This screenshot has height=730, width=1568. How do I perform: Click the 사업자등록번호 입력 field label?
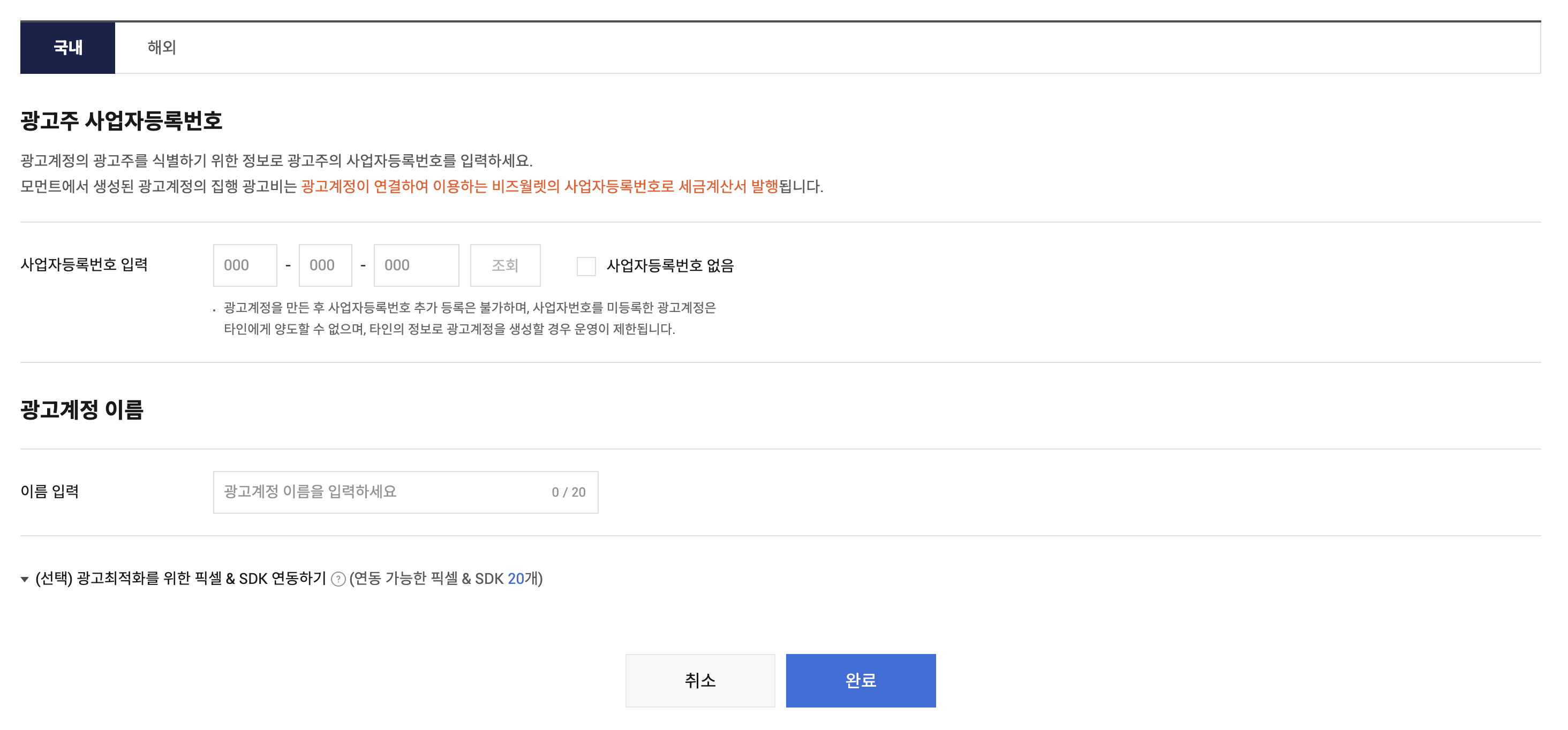coord(84,264)
